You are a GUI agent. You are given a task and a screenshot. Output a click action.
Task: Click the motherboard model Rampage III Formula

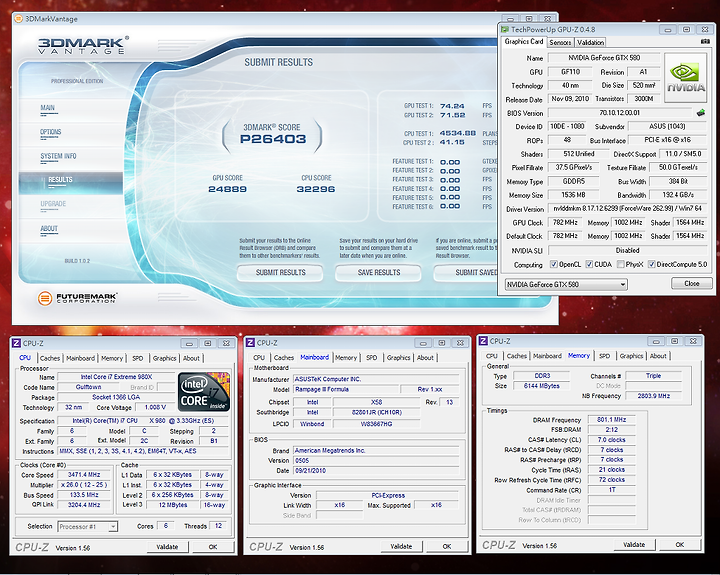coord(346,389)
